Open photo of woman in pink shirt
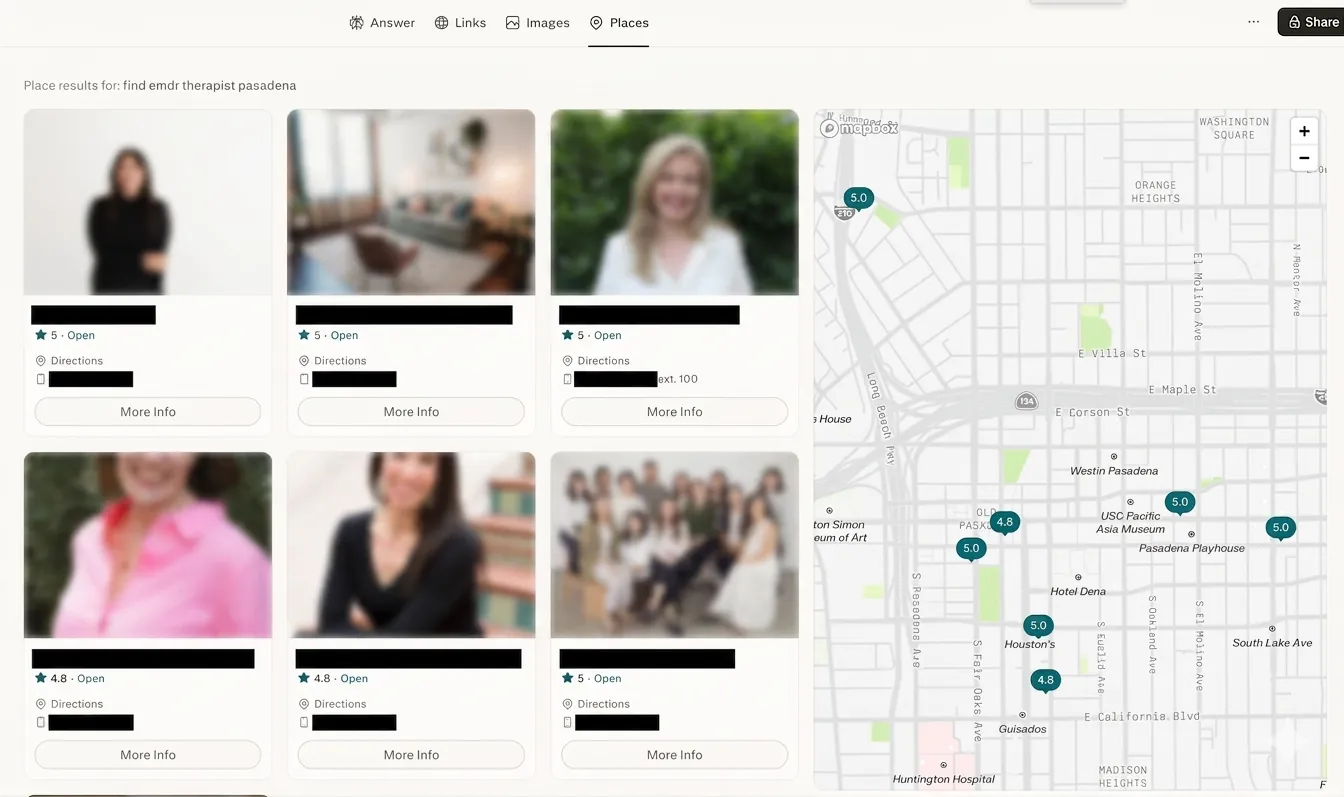Viewport: 1344px width, 797px height. pyautogui.click(x=148, y=545)
